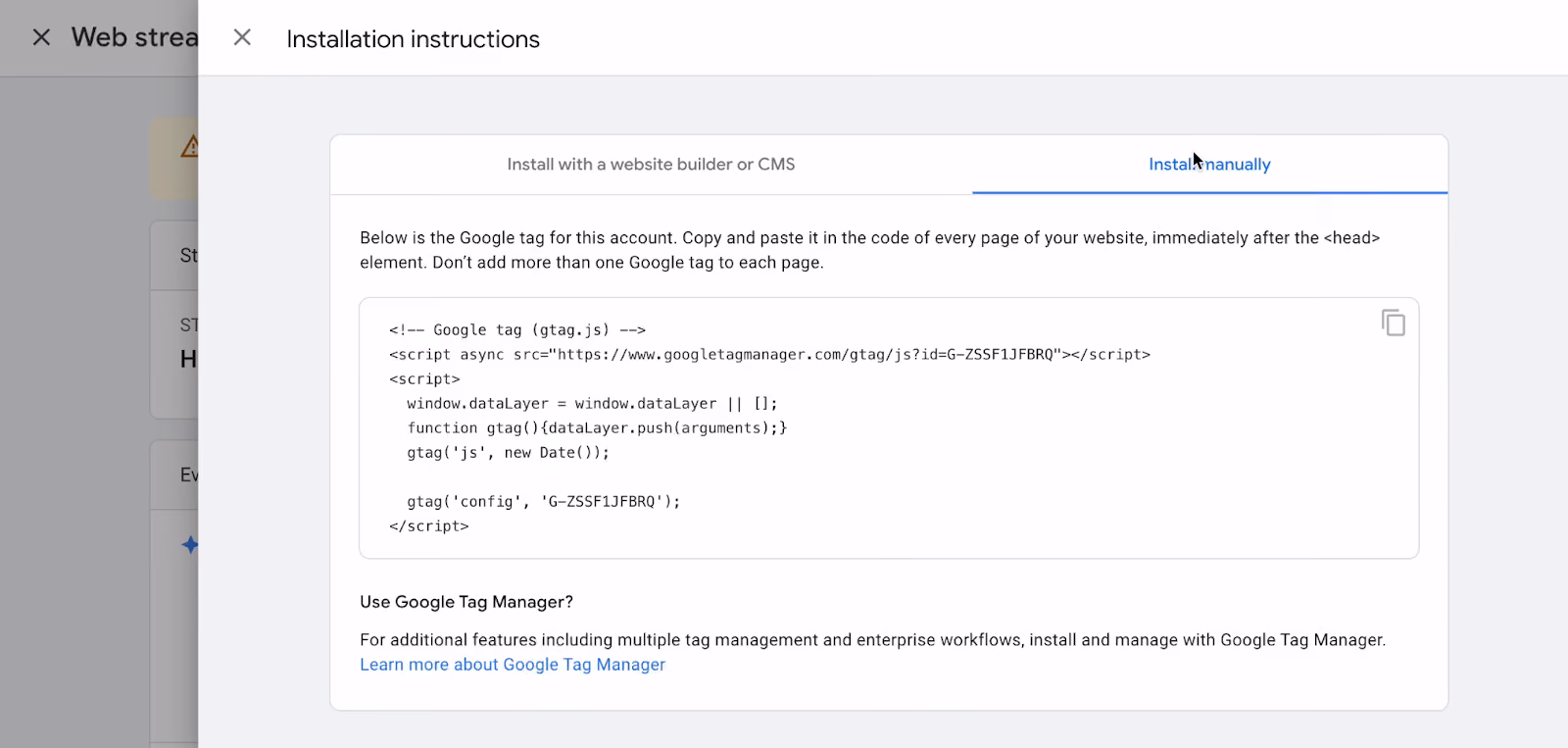Select the Install manually tab
The height and width of the screenshot is (748, 1568).
coord(1209,165)
